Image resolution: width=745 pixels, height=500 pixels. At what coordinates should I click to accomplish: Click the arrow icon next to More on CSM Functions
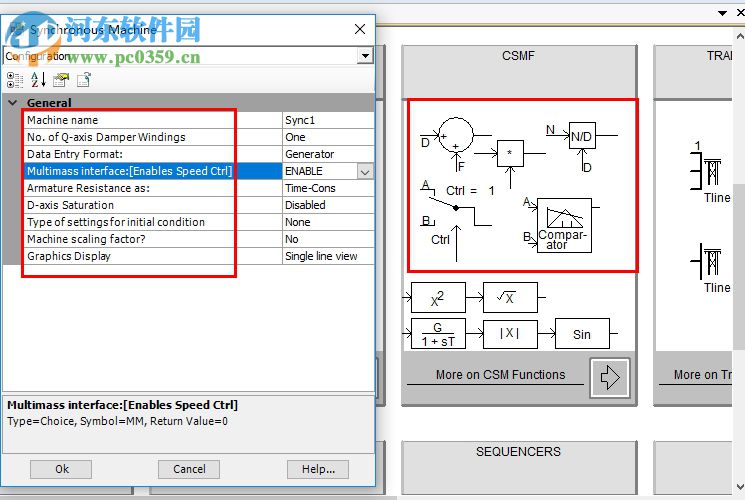point(610,378)
